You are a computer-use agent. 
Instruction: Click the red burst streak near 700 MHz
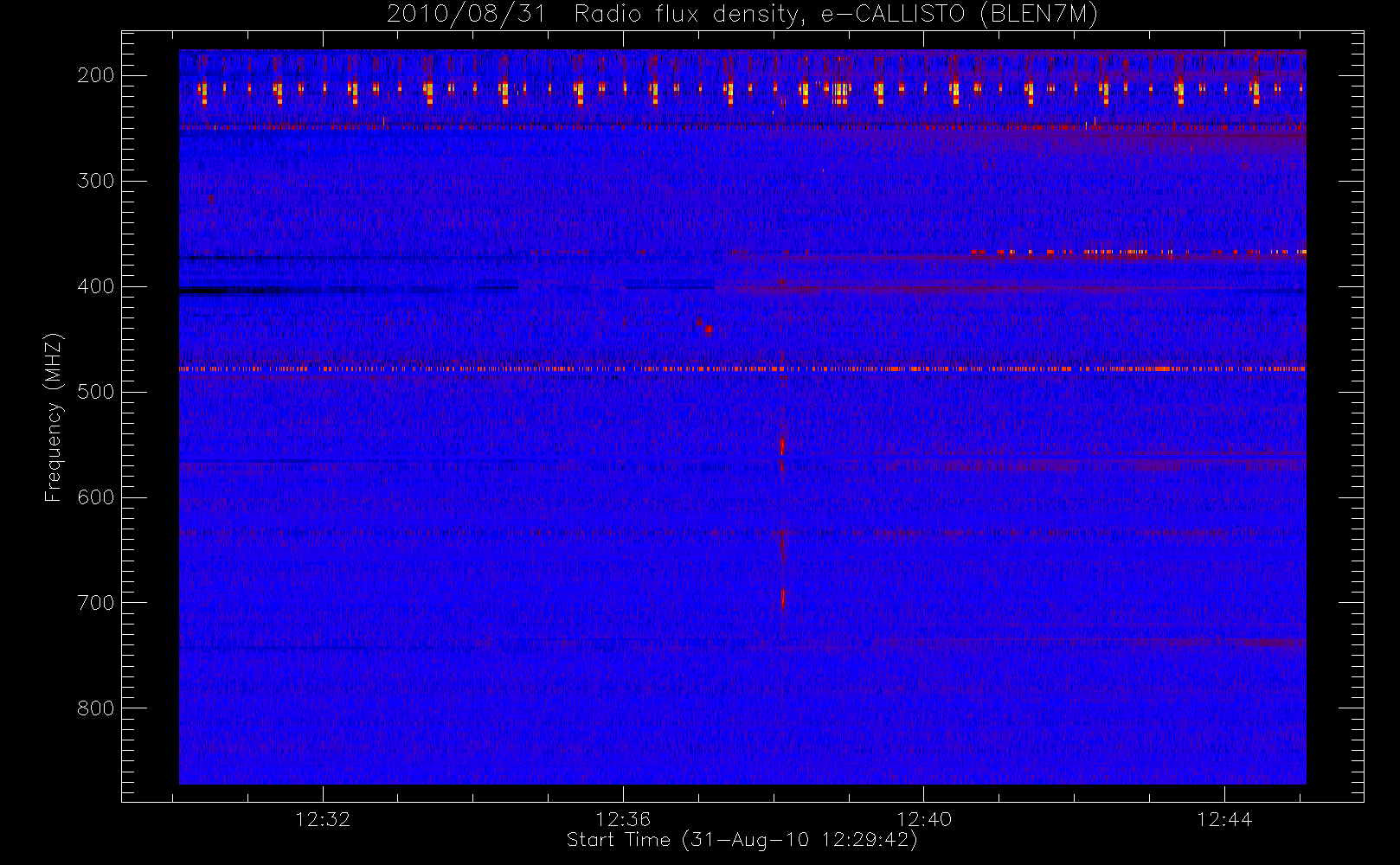tap(783, 598)
